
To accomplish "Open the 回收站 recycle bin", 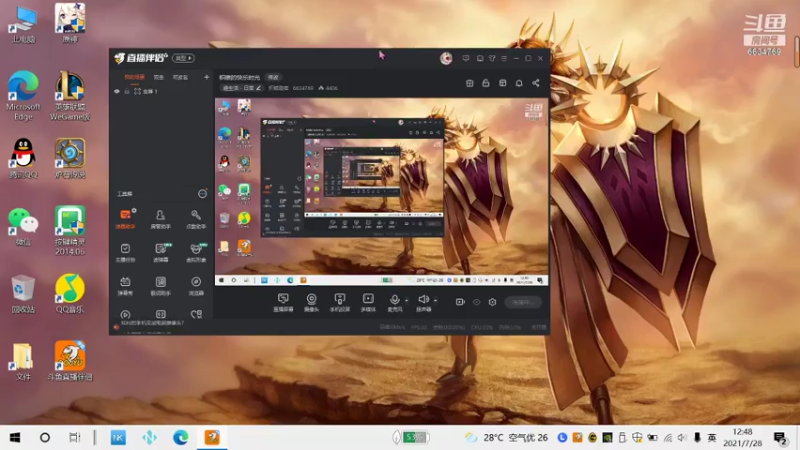I will pos(23,293).
